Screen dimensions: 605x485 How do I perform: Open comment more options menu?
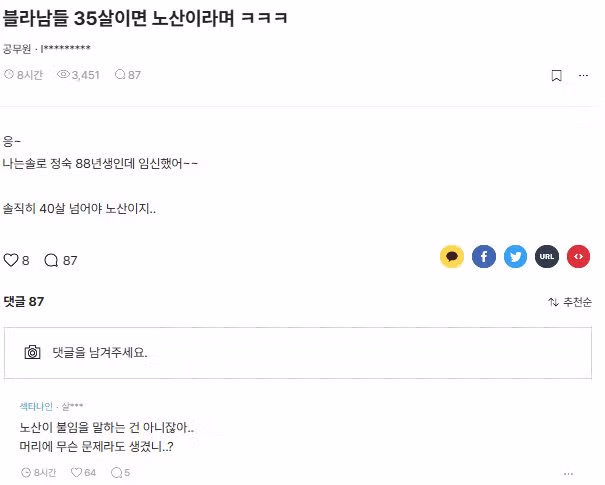(569, 473)
